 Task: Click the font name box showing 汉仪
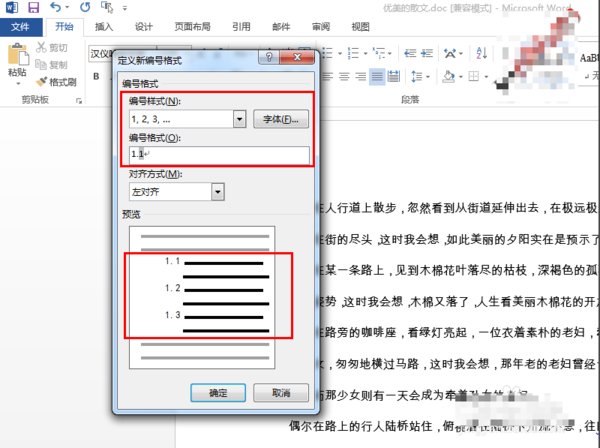[101, 54]
